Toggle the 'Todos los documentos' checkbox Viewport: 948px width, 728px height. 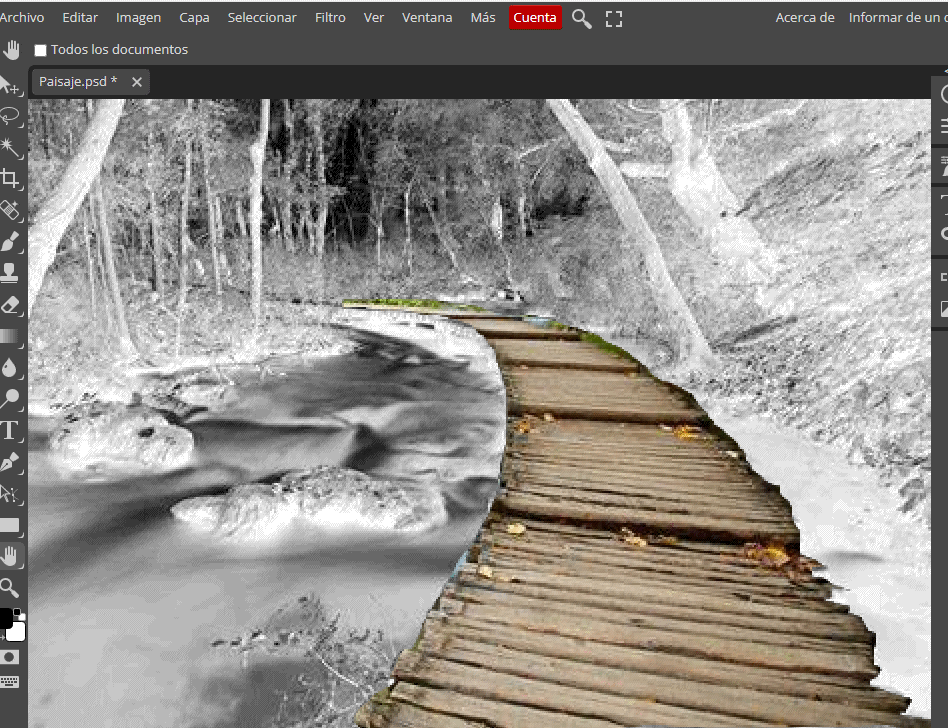(40, 49)
